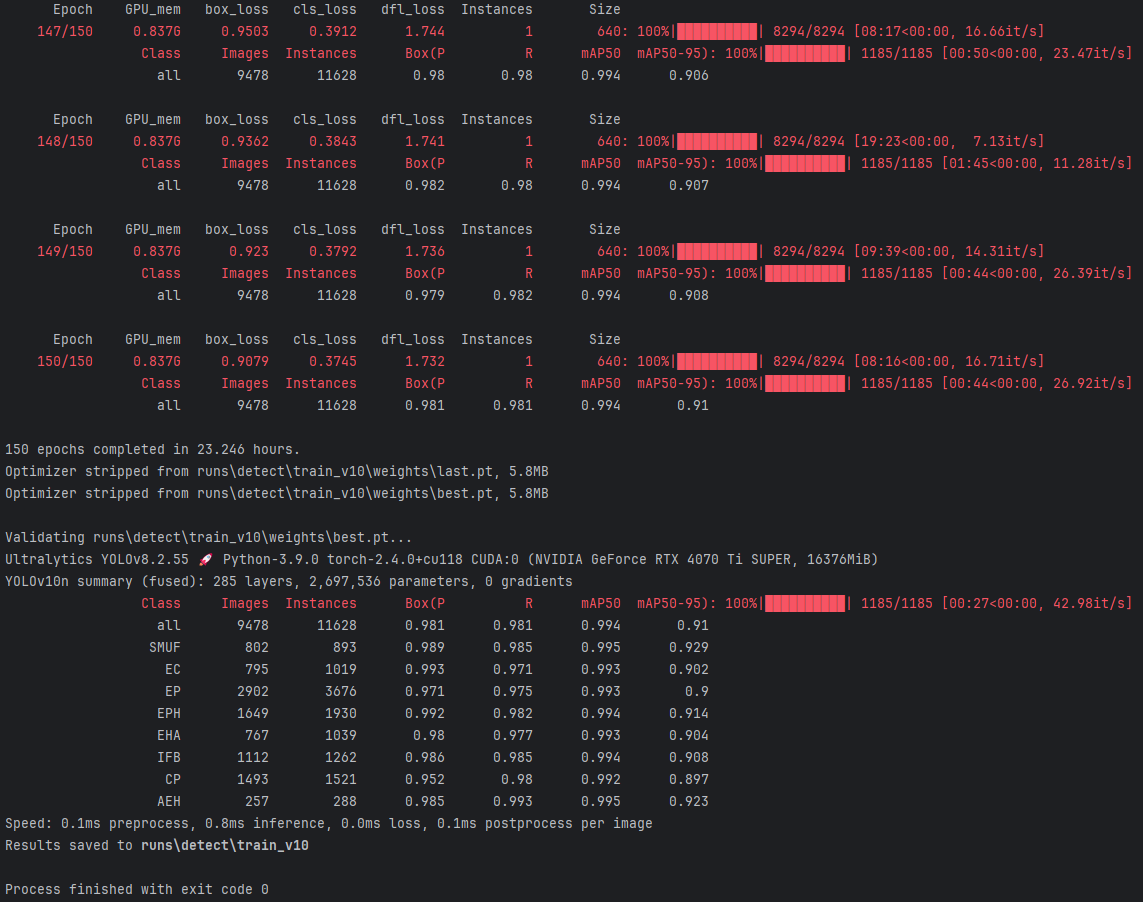Click the epoch 147/150 training progress bar
The image size is (1143, 902).
coord(717,31)
